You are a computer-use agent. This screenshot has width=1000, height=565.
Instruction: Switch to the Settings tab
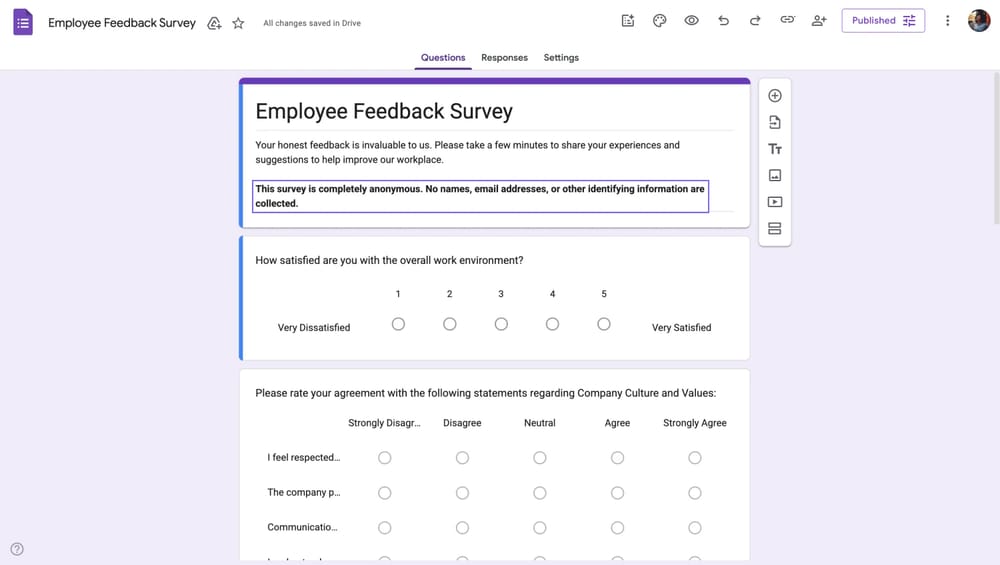561,58
